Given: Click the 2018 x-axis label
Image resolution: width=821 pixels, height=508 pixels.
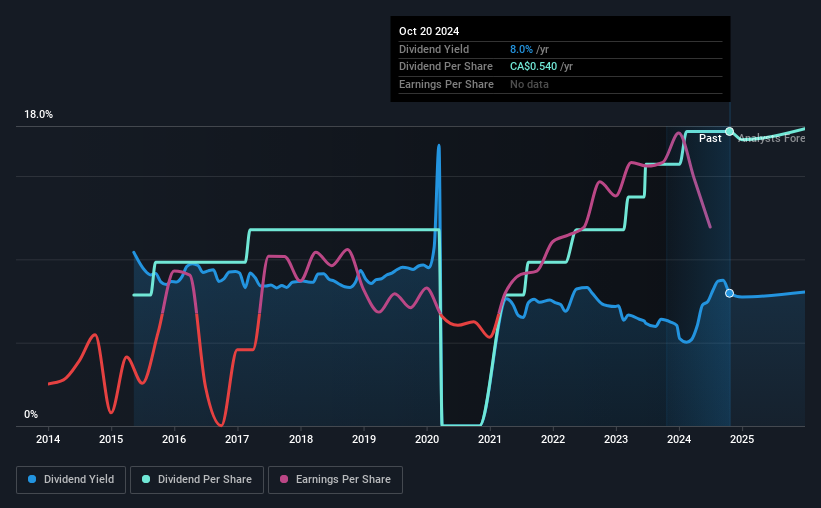Looking at the screenshot, I should (301, 439).
